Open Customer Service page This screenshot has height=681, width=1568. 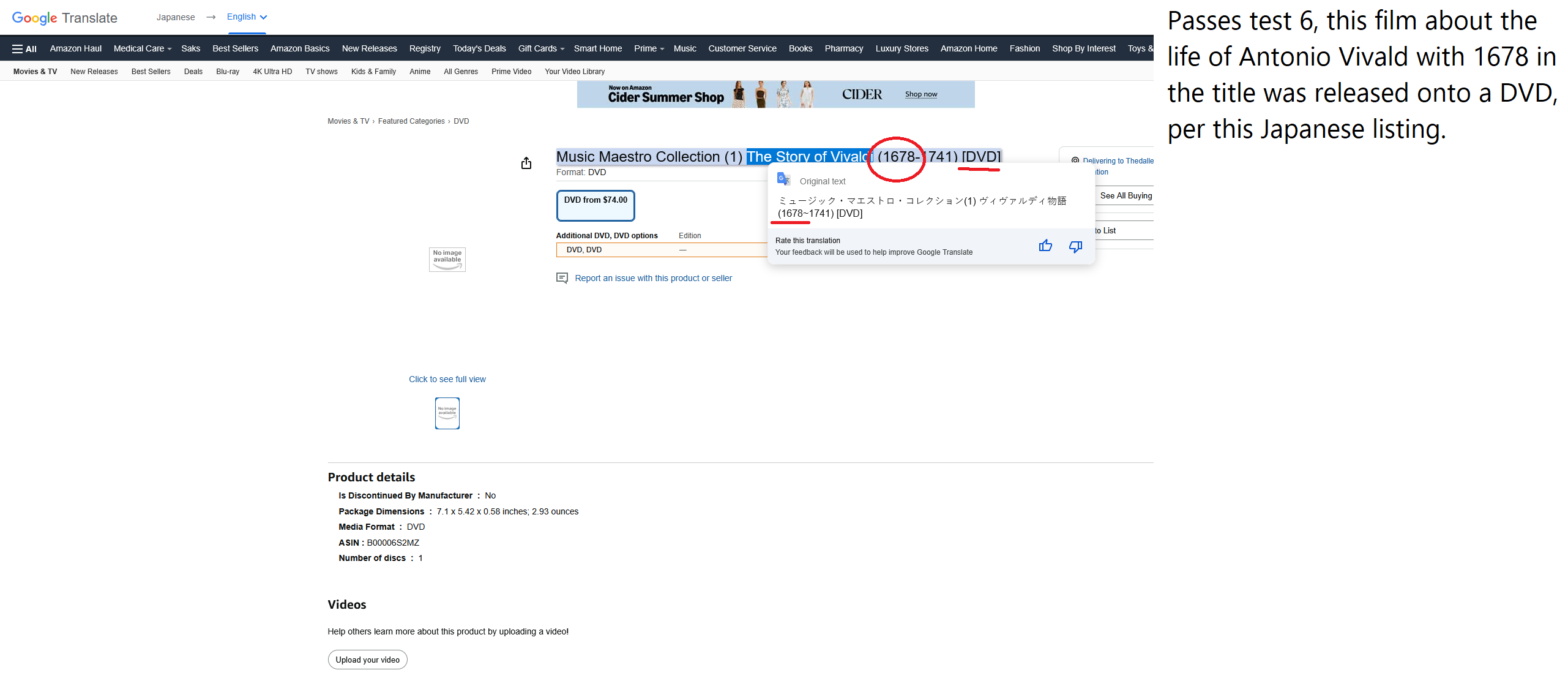tap(742, 49)
